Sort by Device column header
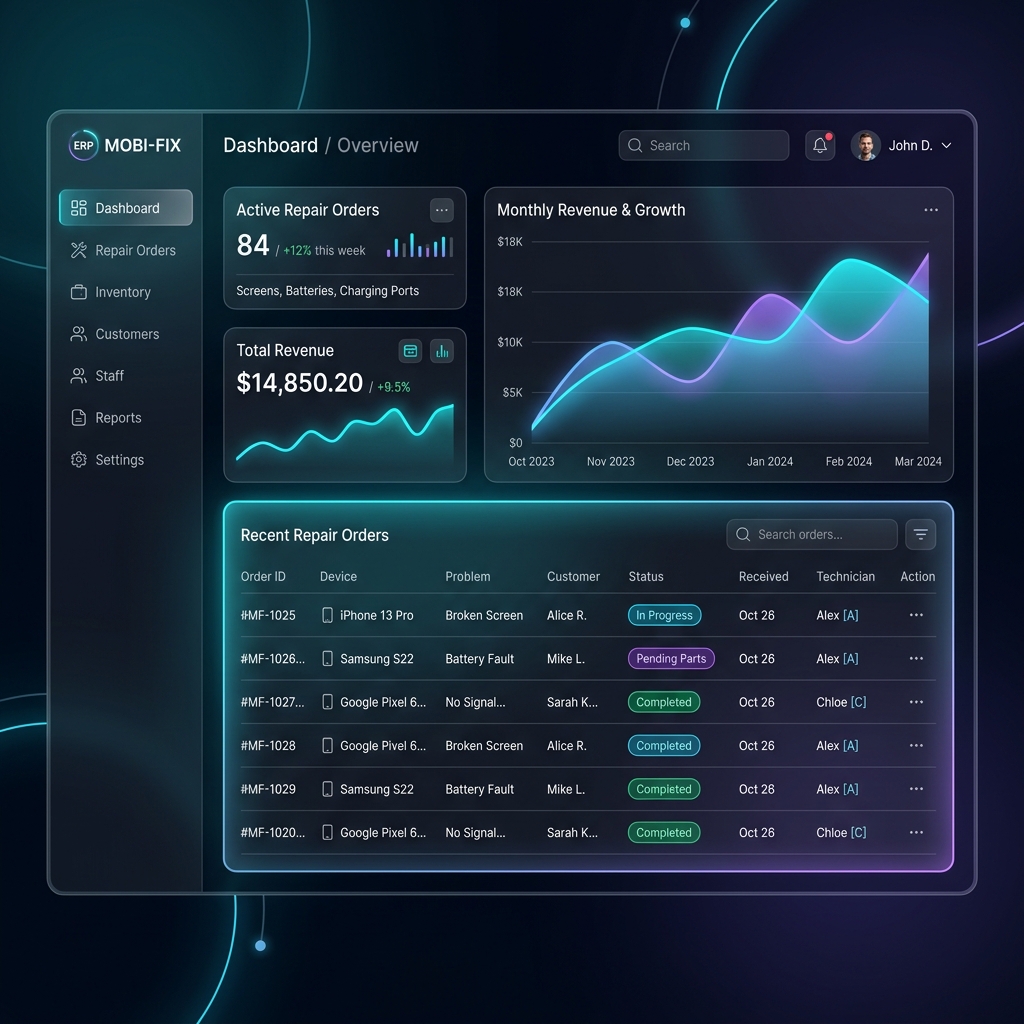 (x=338, y=577)
